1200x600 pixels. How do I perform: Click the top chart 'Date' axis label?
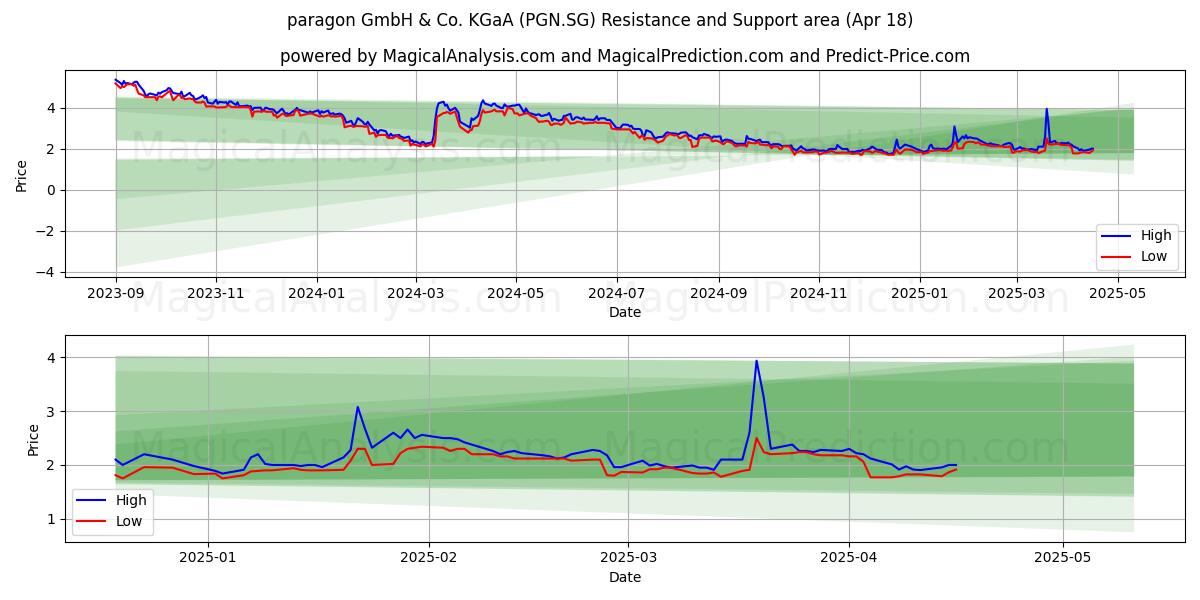pyautogui.click(x=625, y=313)
